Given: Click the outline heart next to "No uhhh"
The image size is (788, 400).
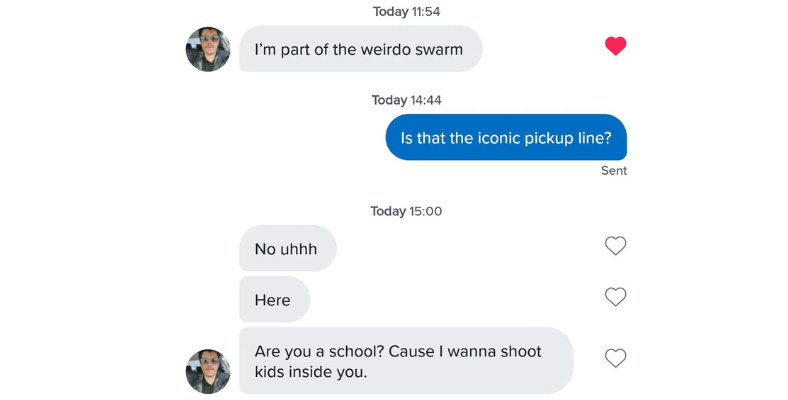Looking at the screenshot, I should click(615, 246).
